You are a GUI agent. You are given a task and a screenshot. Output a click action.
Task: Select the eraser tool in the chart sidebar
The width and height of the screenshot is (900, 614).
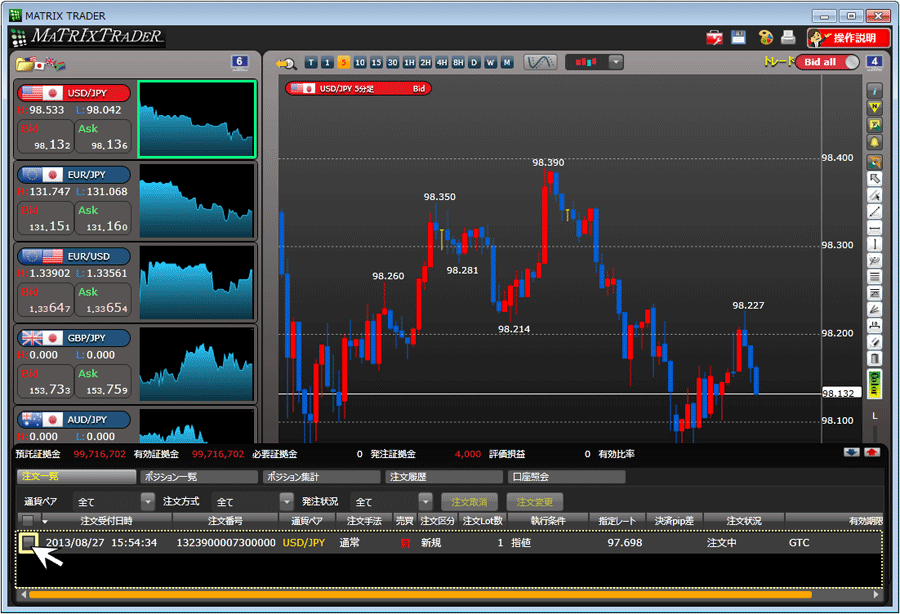pyautogui.click(x=874, y=343)
